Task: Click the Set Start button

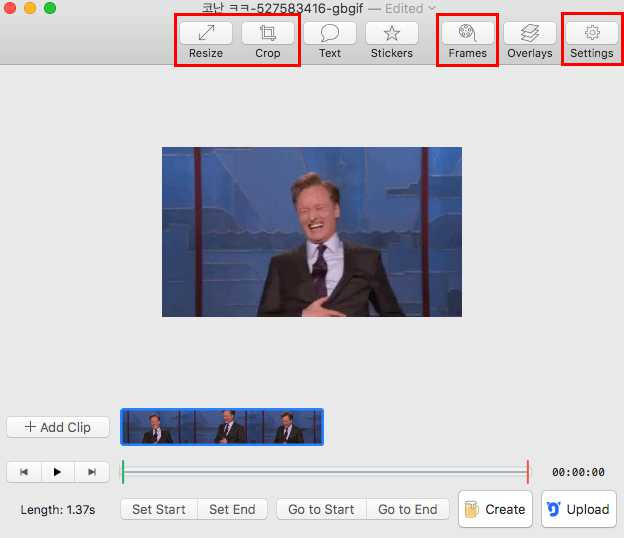Action: click(x=159, y=509)
